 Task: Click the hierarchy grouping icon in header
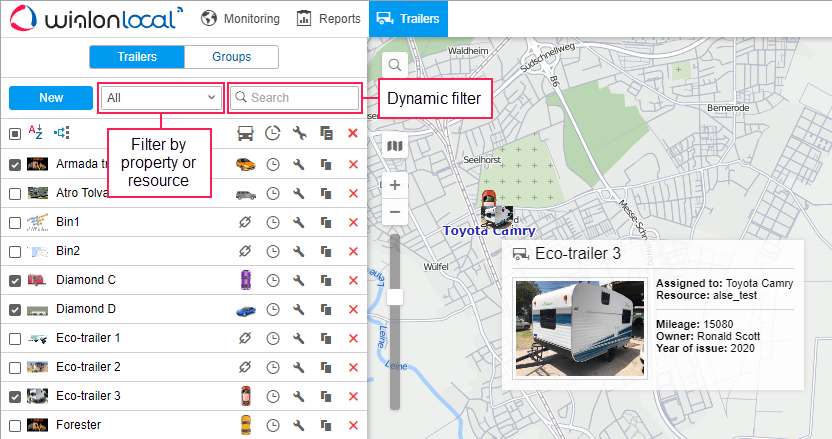tap(61, 132)
